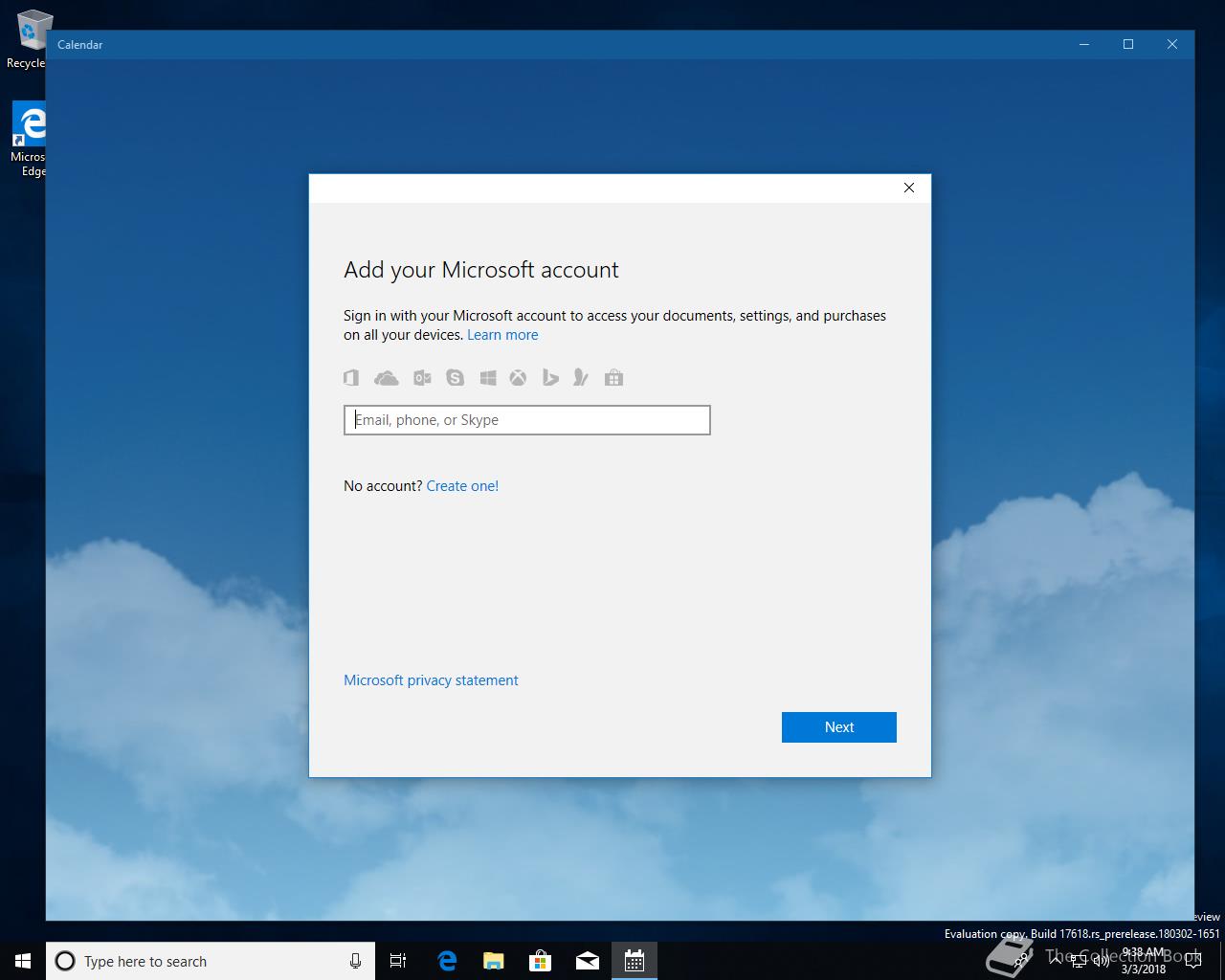Click the Calendar window title text
1225x980 pixels.
[x=79, y=45]
